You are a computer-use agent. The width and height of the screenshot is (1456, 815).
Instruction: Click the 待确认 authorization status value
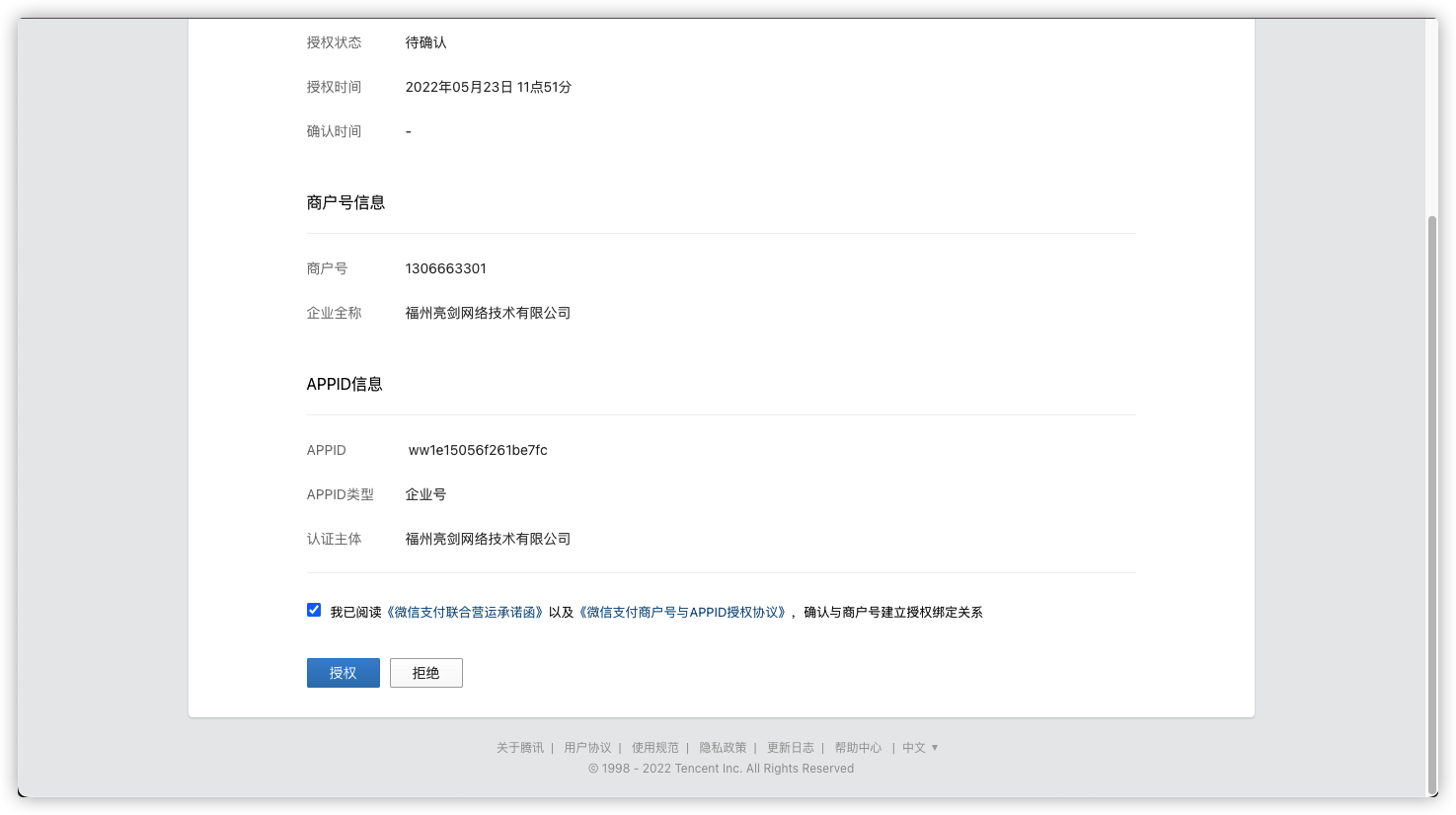click(426, 42)
